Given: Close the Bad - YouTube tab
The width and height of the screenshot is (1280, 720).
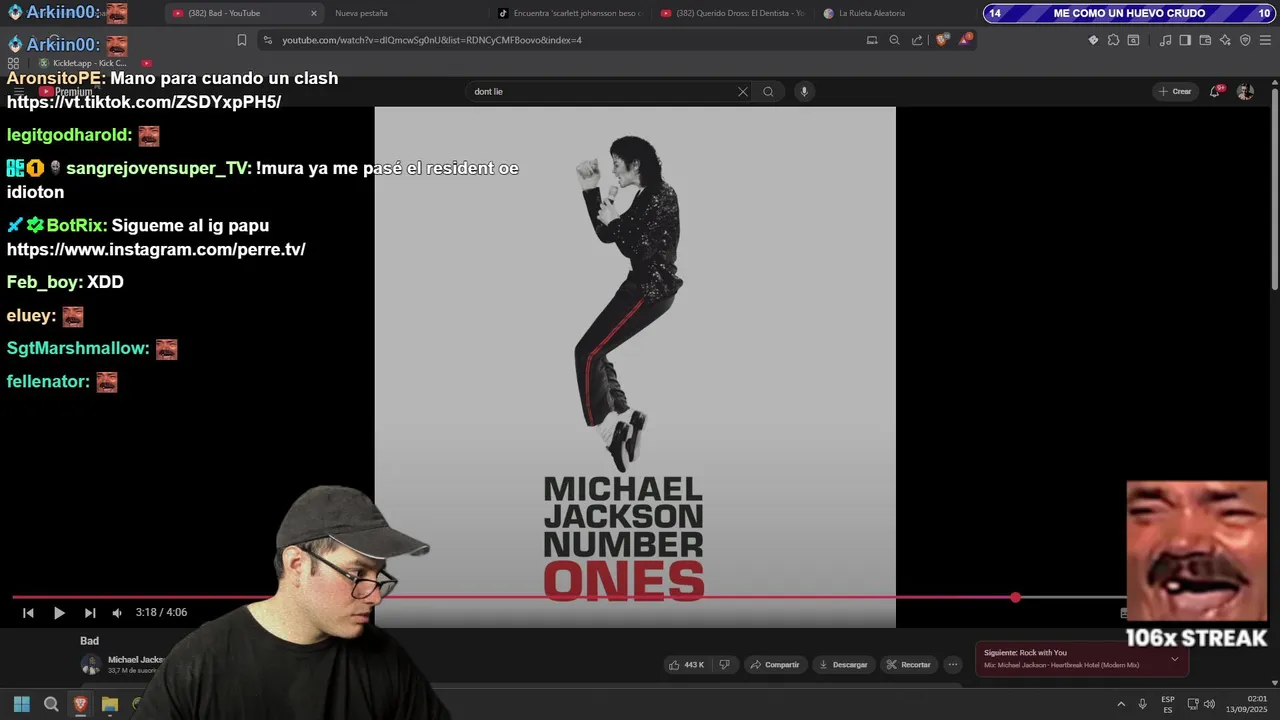Looking at the screenshot, I should point(313,14).
